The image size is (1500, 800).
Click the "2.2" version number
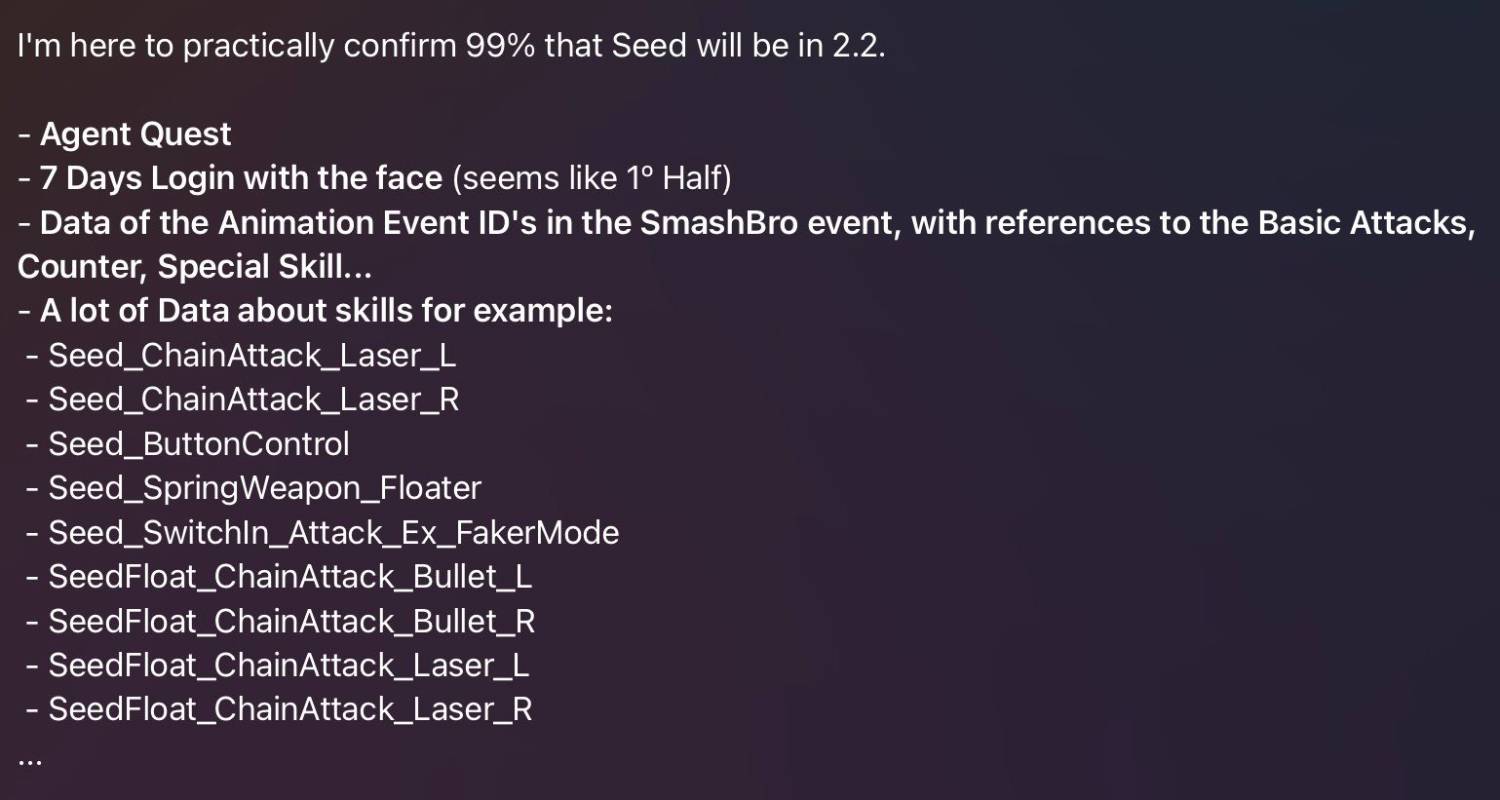(857, 47)
